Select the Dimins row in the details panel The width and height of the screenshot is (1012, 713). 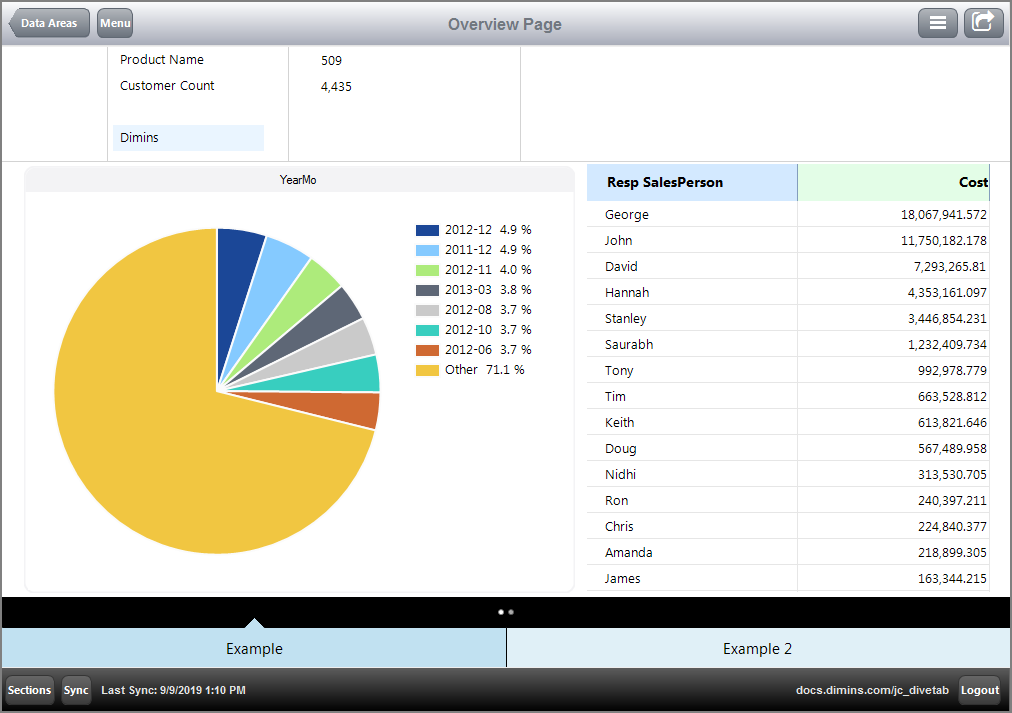(x=186, y=137)
